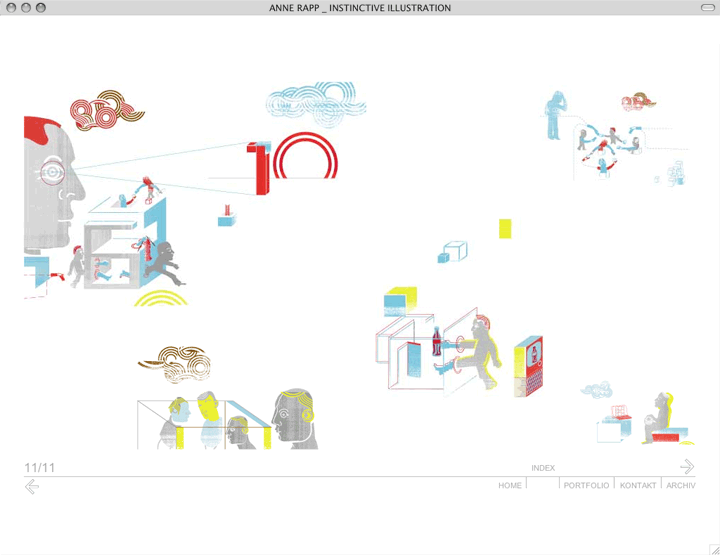720x555 pixels.
Task: Click the INDEX link
Action: tap(543, 468)
